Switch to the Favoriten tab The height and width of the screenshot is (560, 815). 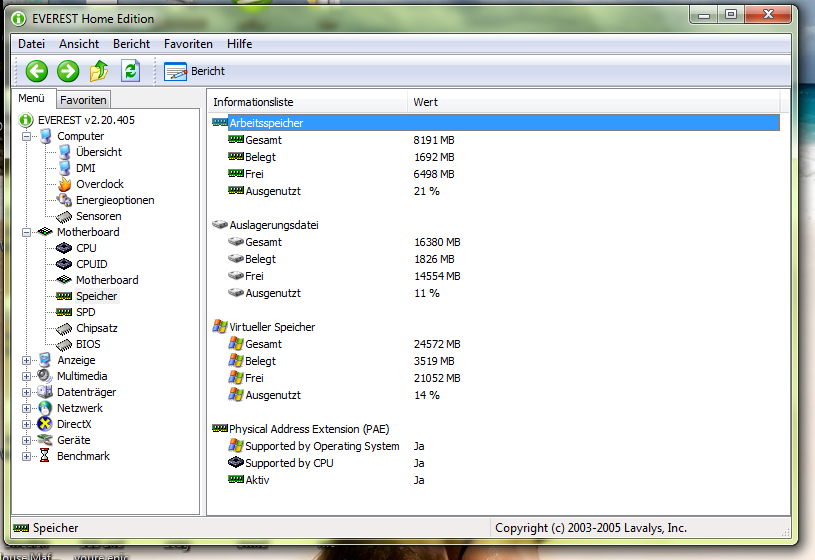pyautogui.click(x=83, y=100)
